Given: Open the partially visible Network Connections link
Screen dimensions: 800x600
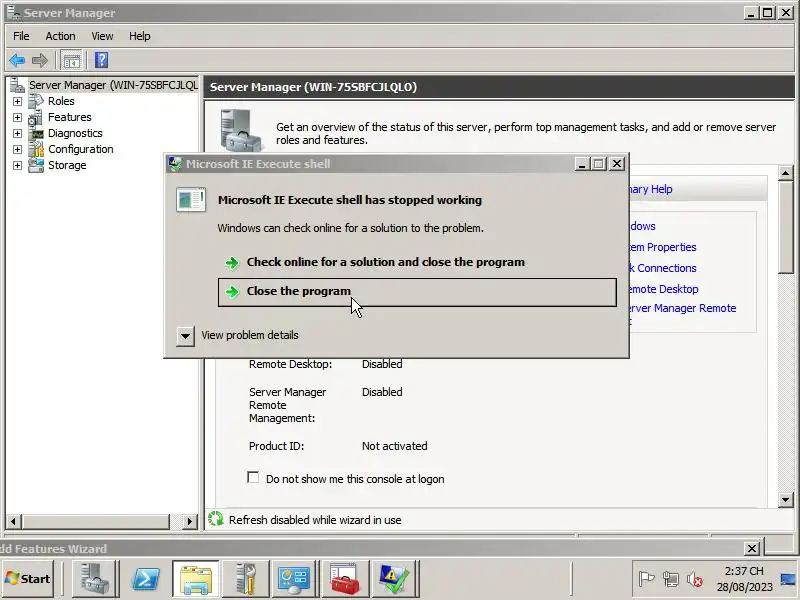Looking at the screenshot, I should click(663, 268).
